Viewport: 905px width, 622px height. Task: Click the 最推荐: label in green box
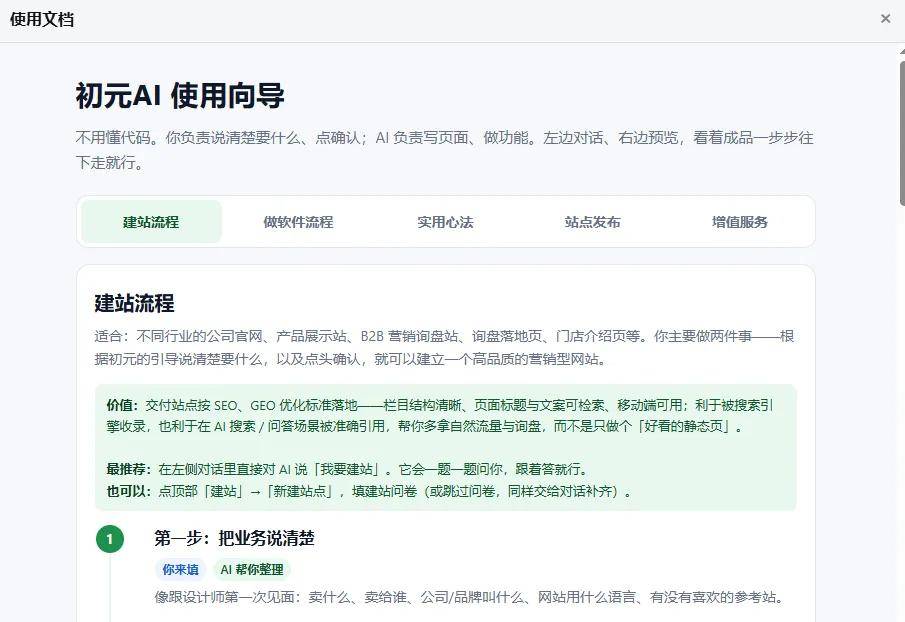[129, 469]
